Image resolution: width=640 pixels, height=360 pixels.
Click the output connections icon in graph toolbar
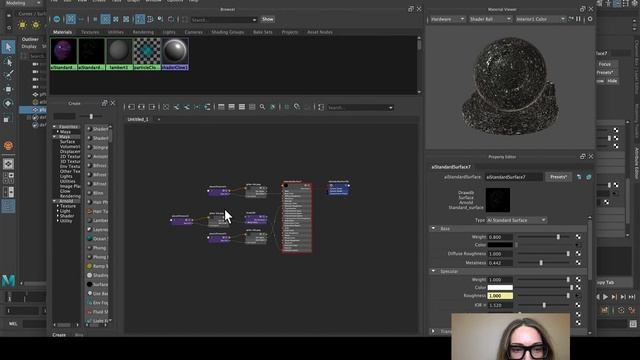[x=152, y=107]
